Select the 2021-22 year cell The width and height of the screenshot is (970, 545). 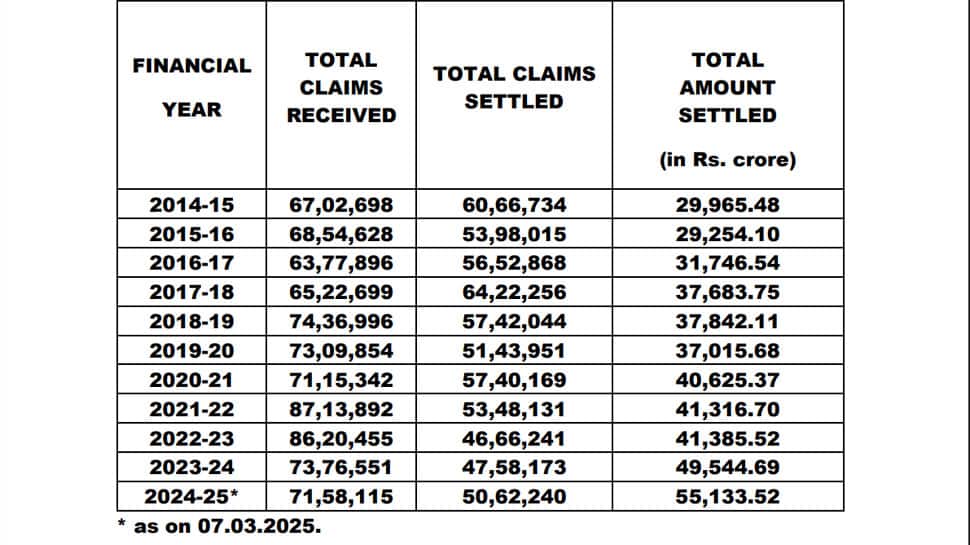(192, 410)
